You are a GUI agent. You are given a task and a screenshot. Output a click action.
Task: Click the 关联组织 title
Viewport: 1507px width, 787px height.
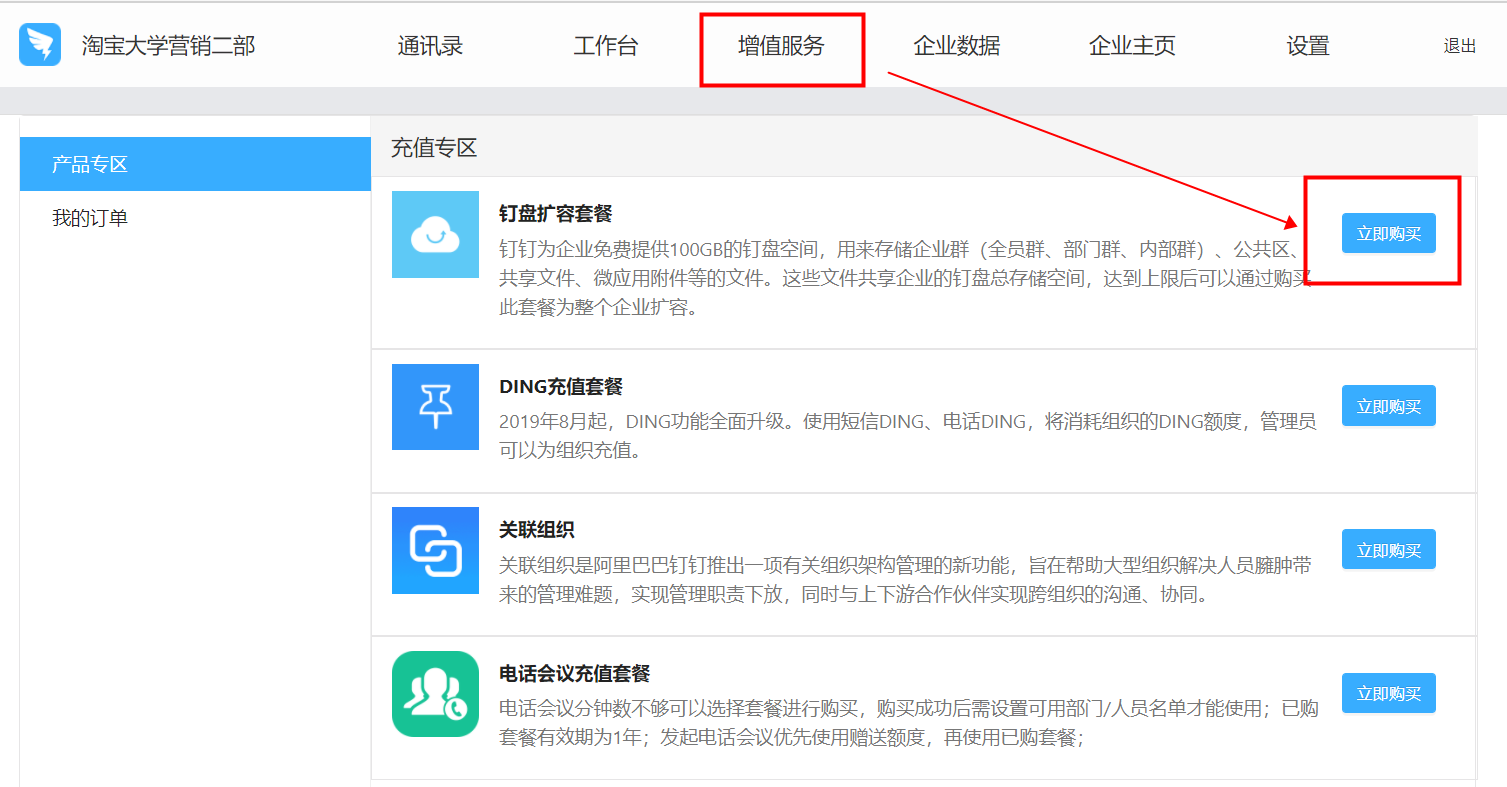[537, 530]
